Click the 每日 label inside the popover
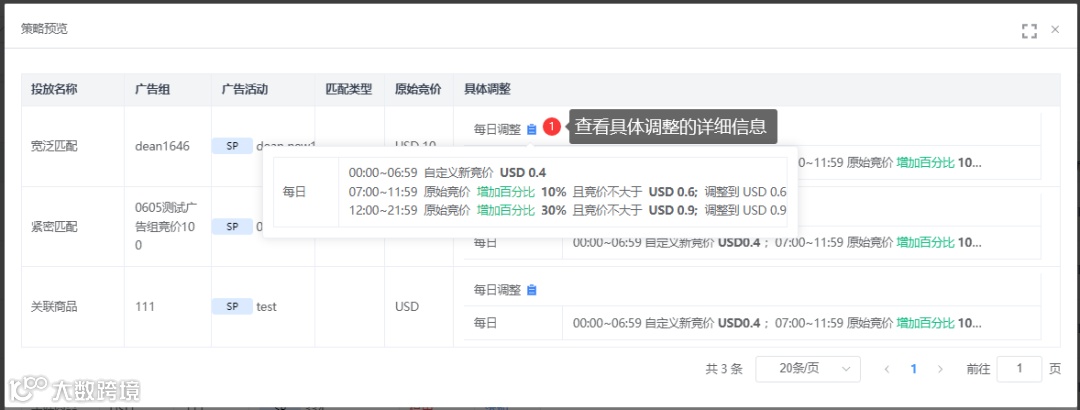Image resolution: width=1080 pixels, height=410 pixels. (x=294, y=192)
